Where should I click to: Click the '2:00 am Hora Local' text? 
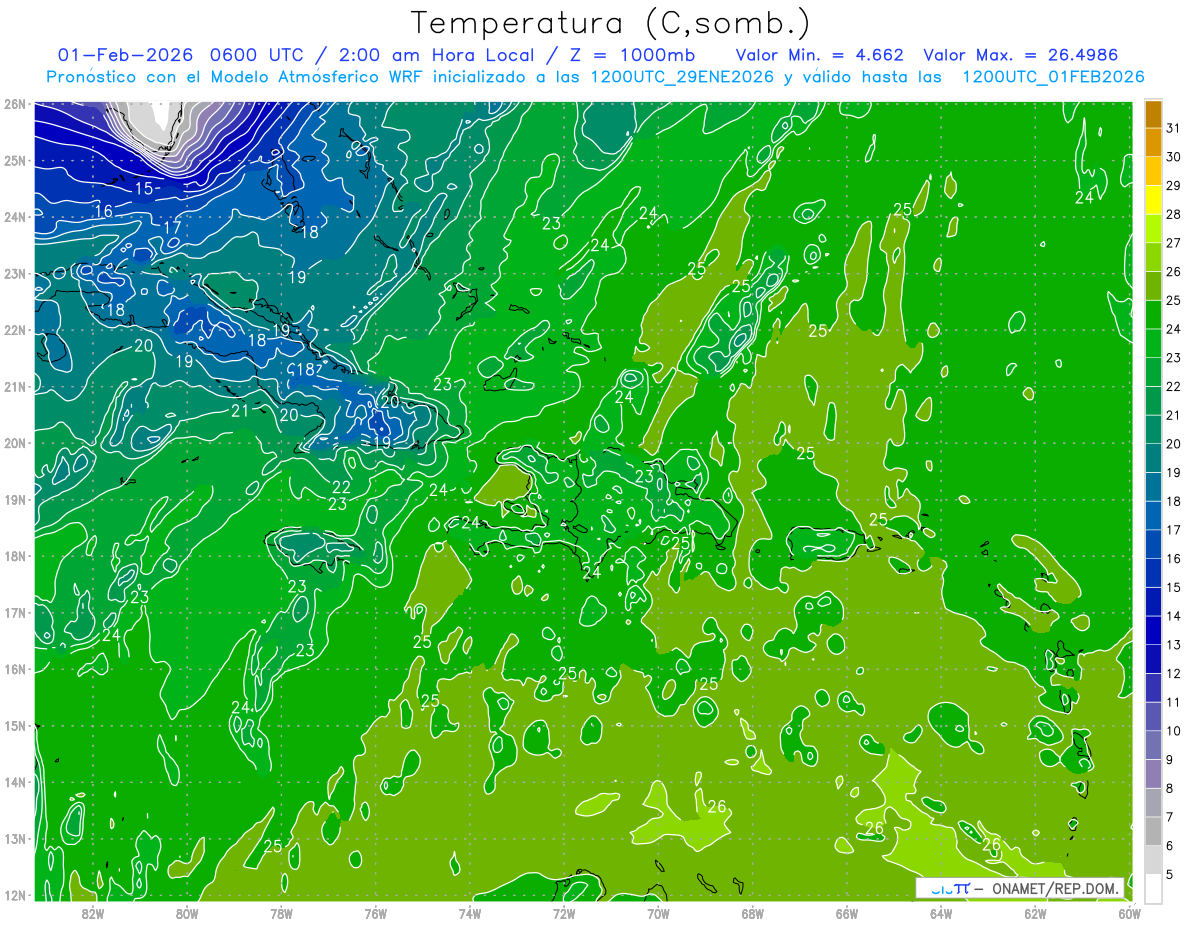436,55
